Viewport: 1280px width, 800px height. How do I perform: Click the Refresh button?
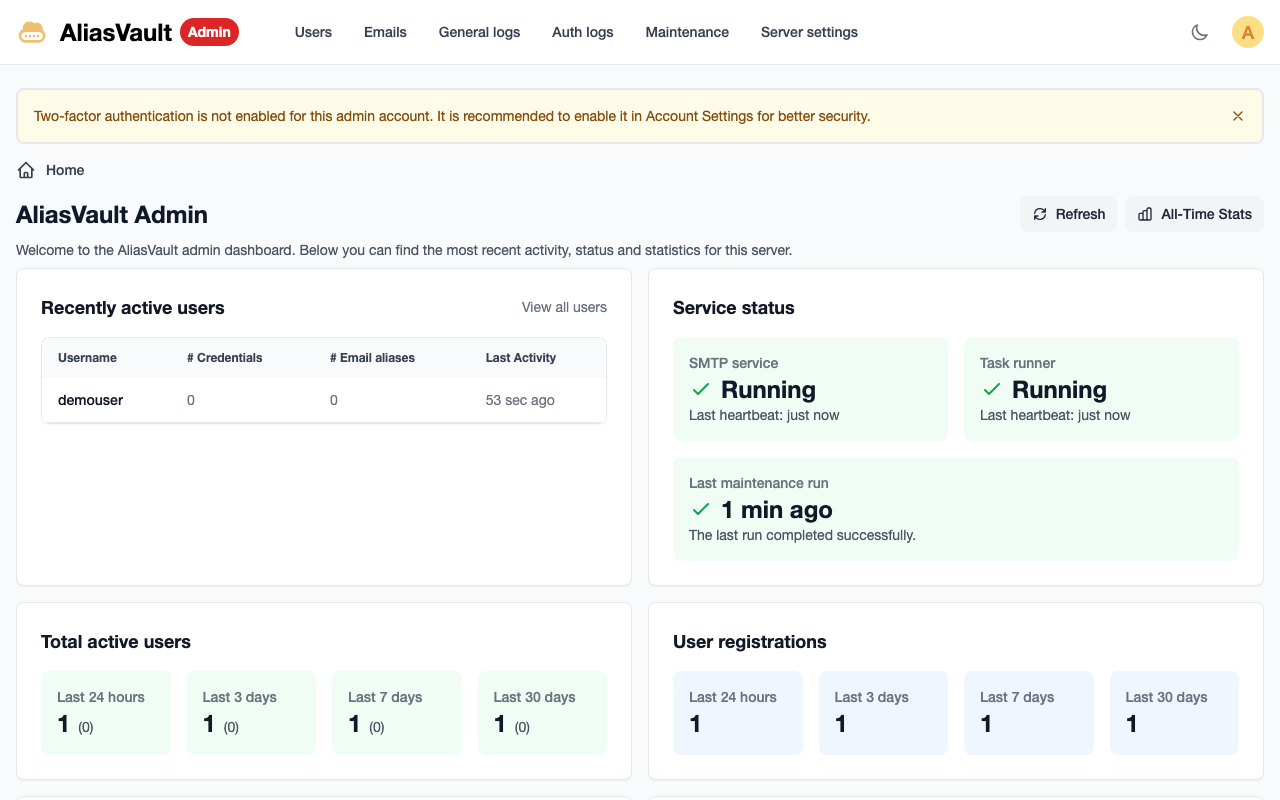[1068, 214]
